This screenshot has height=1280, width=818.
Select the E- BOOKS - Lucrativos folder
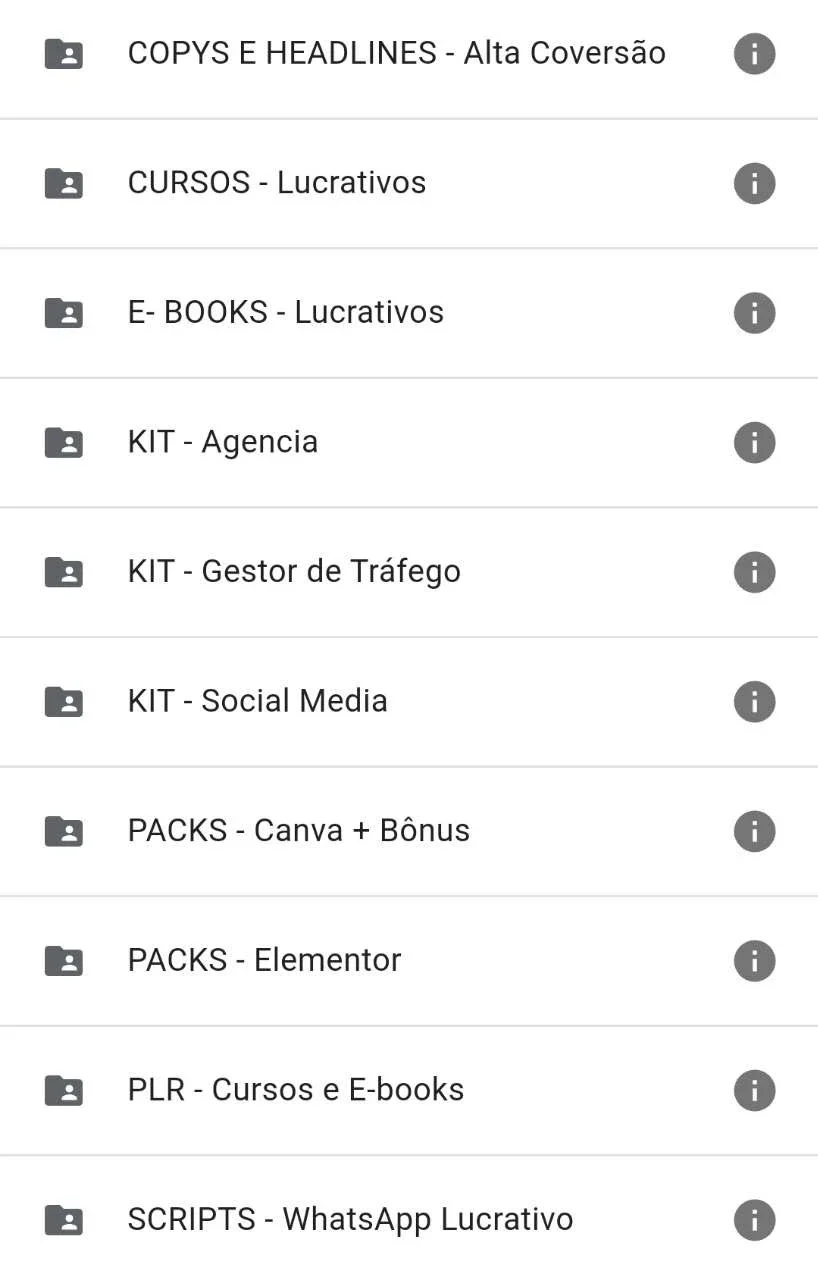(409, 313)
